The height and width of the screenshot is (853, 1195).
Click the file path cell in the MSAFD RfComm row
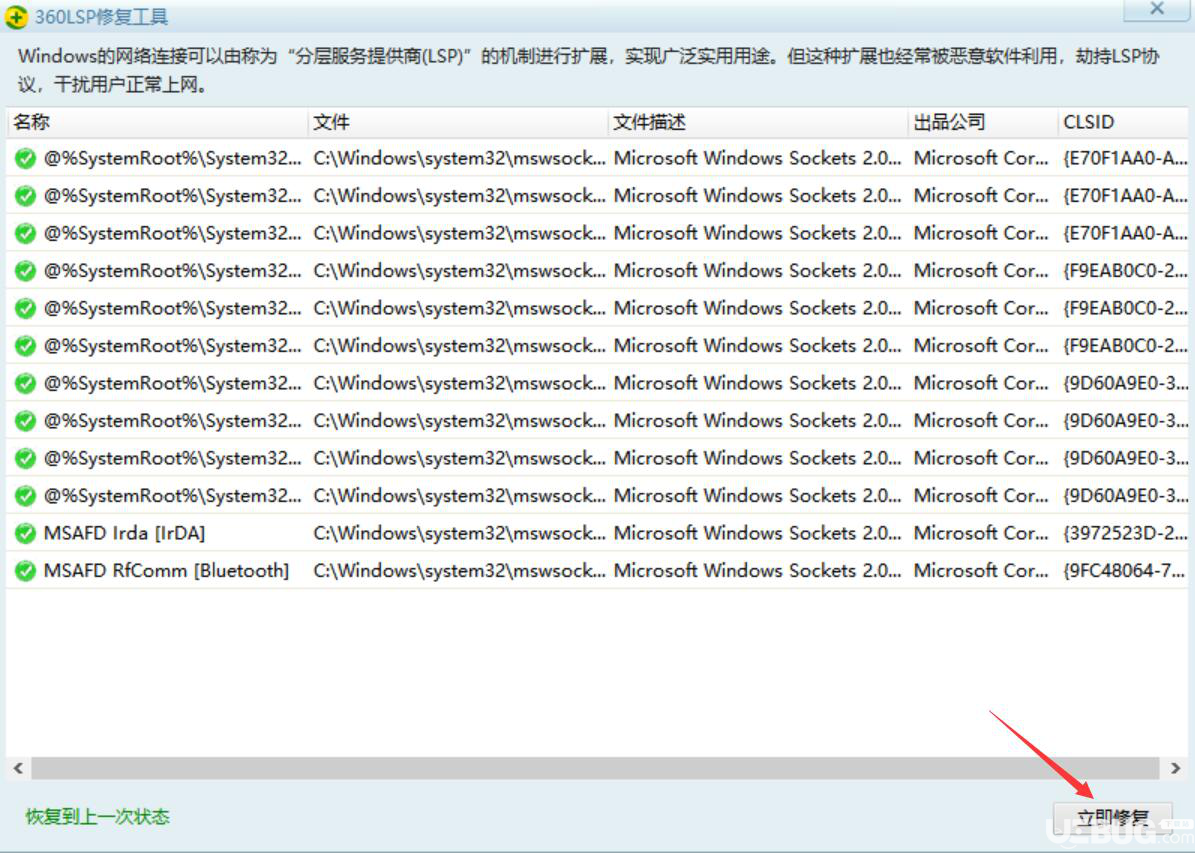point(459,570)
